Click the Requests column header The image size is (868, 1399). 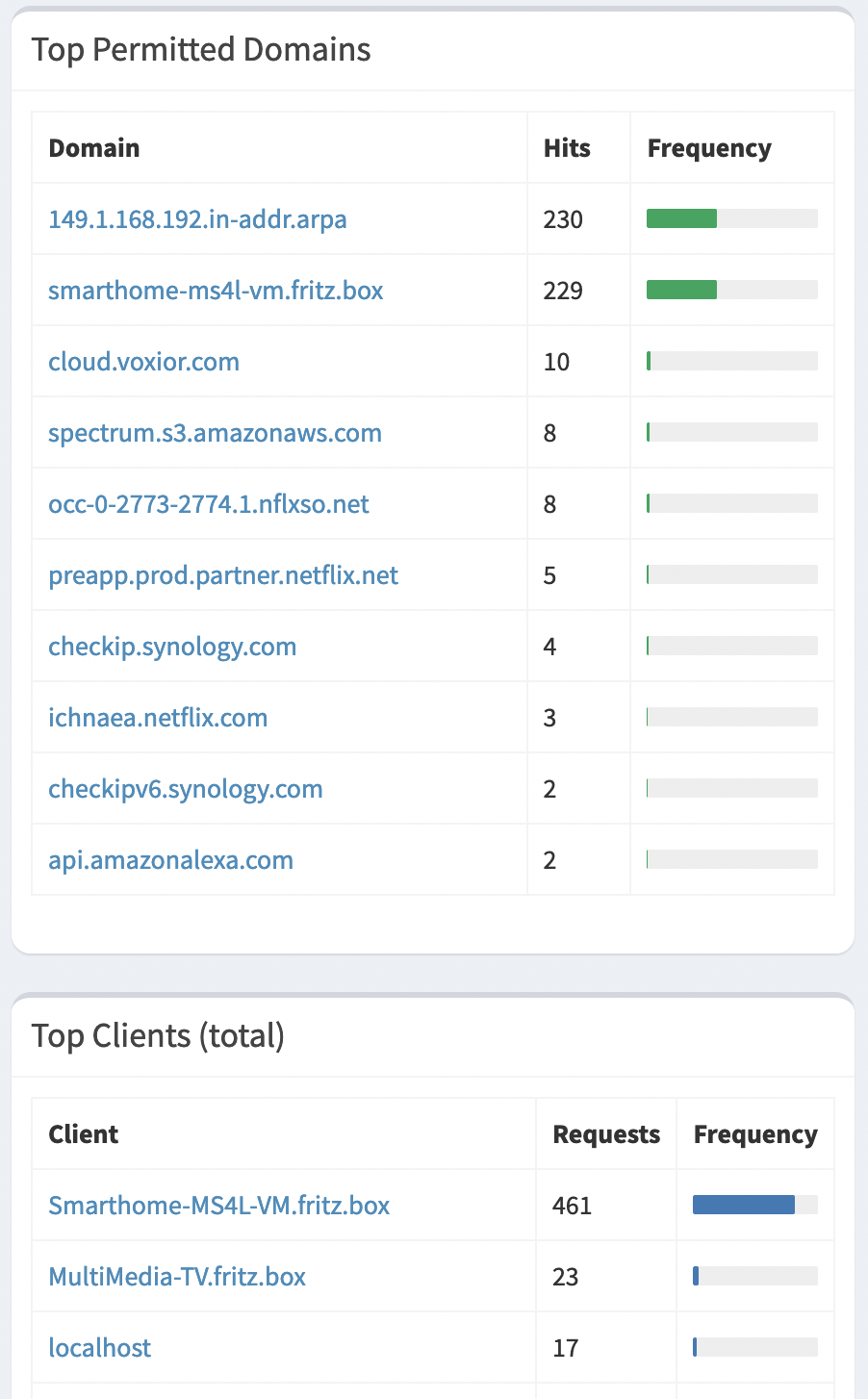(606, 1134)
